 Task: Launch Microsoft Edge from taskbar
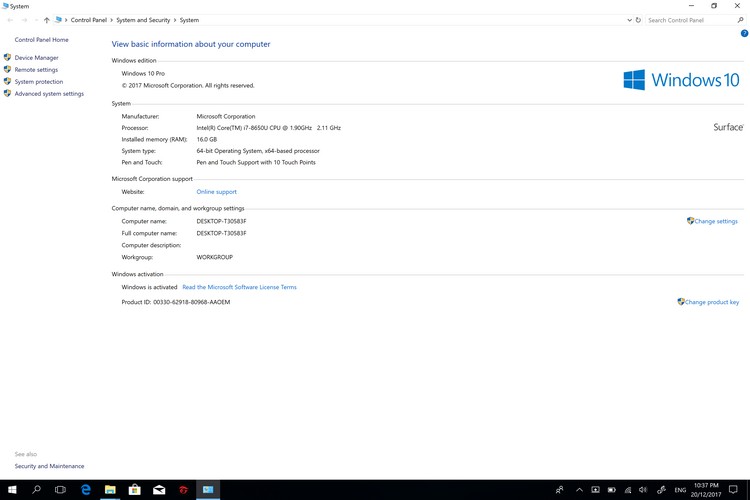(86, 489)
